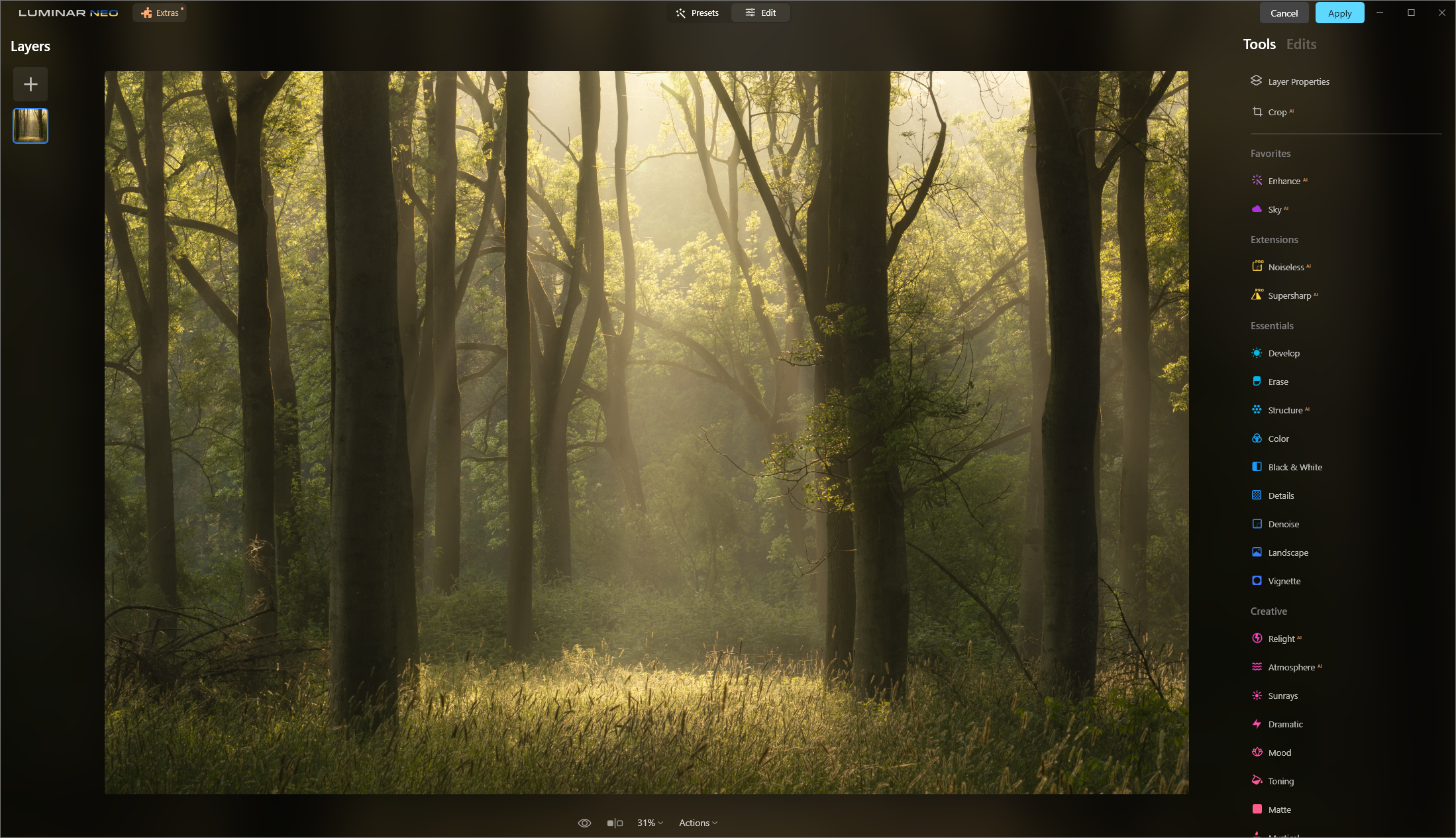Click the Cancel button
This screenshot has height=838, width=1456.
[x=1283, y=13]
